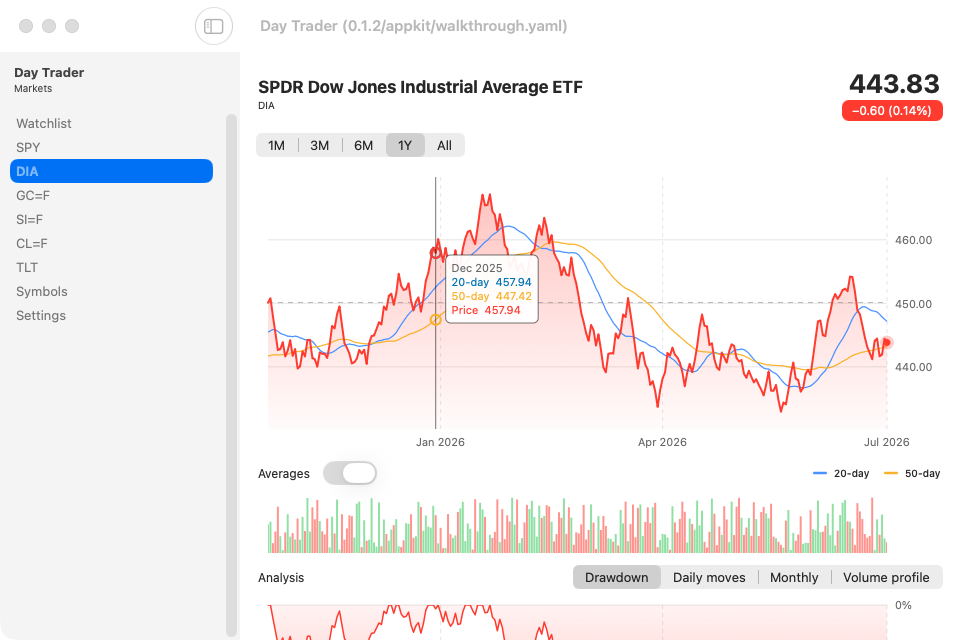Select SI=F in the sidebar

pyautogui.click(x=111, y=219)
